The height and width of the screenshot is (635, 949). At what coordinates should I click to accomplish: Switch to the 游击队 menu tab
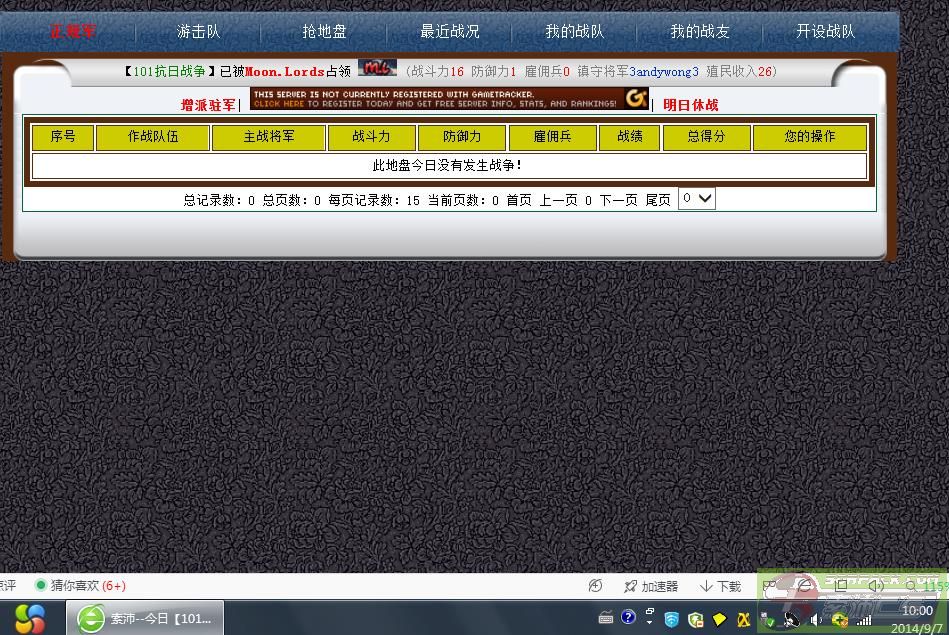click(197, 31)
